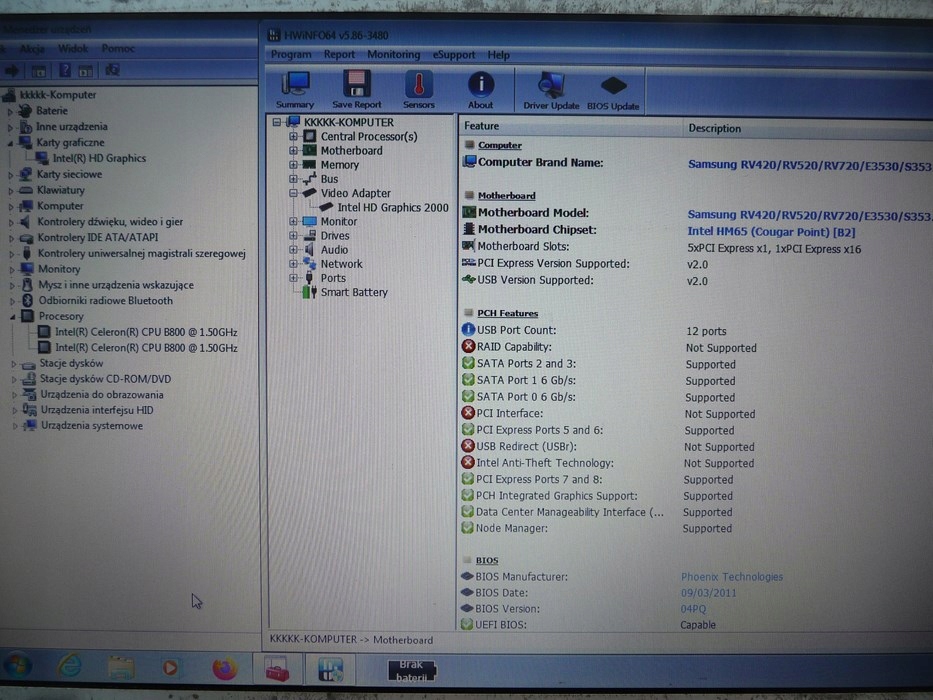Switch to the red toolbox taskbar app

click(x=277, y=669)
